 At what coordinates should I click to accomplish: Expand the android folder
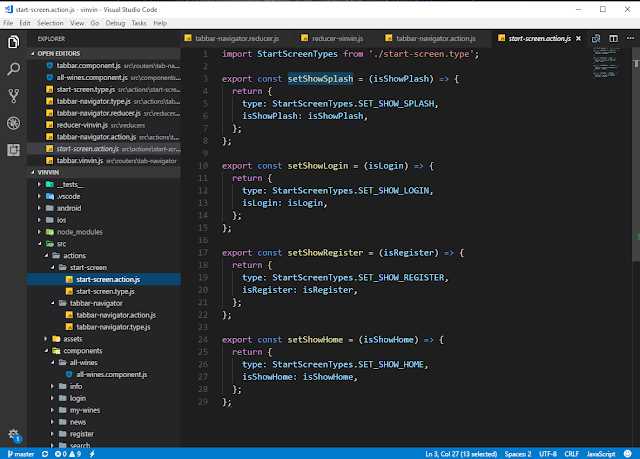[104, 208]
